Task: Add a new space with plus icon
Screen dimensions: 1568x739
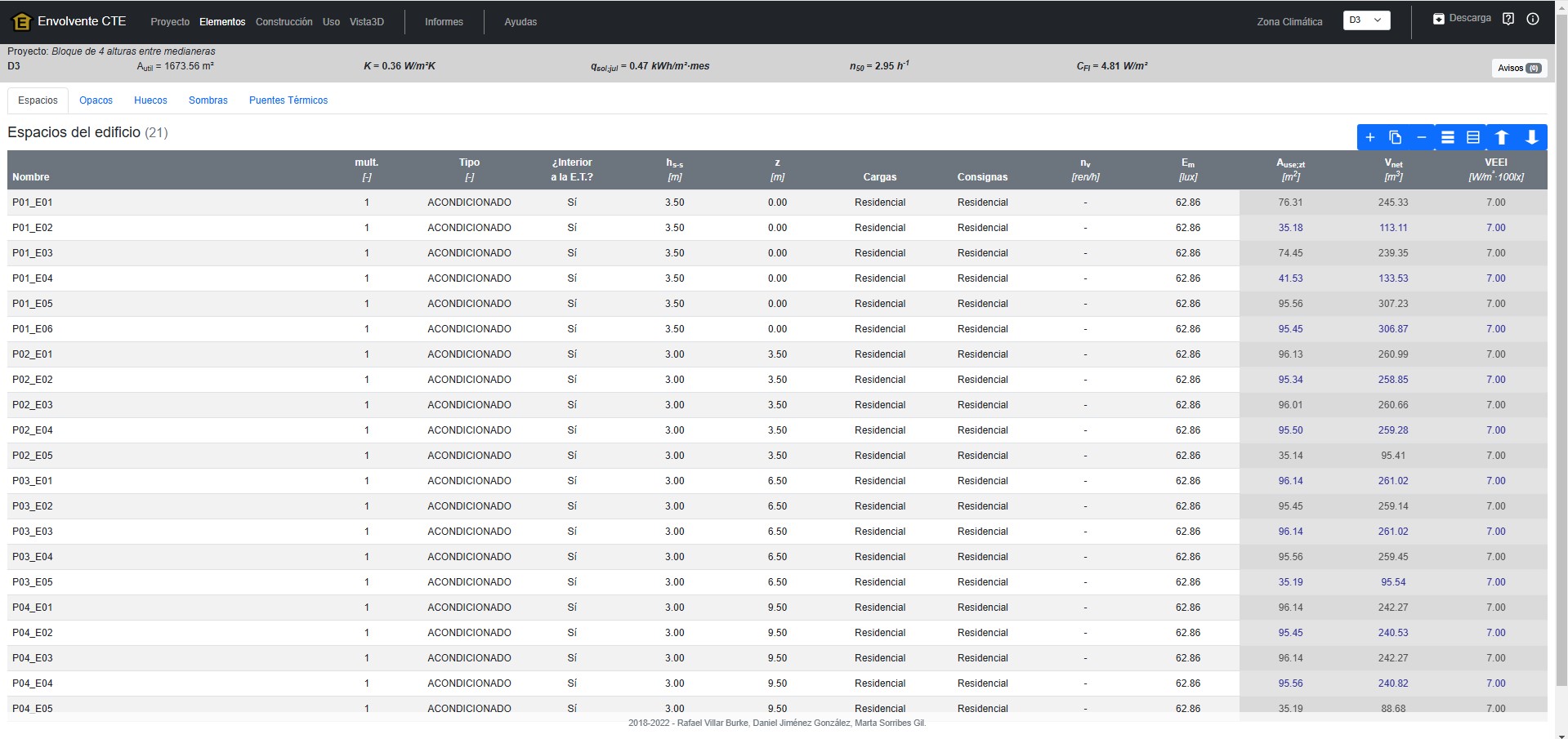Action: point(1370,137)
